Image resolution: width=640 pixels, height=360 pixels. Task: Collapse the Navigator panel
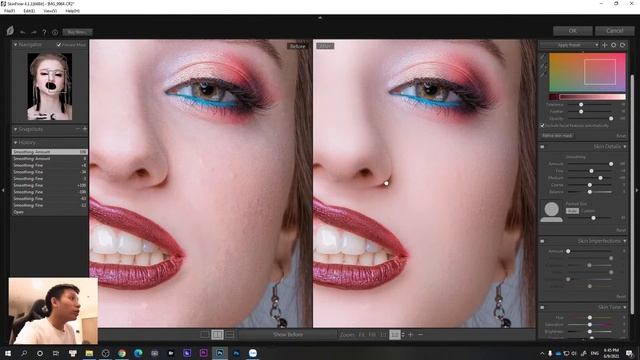16,44
